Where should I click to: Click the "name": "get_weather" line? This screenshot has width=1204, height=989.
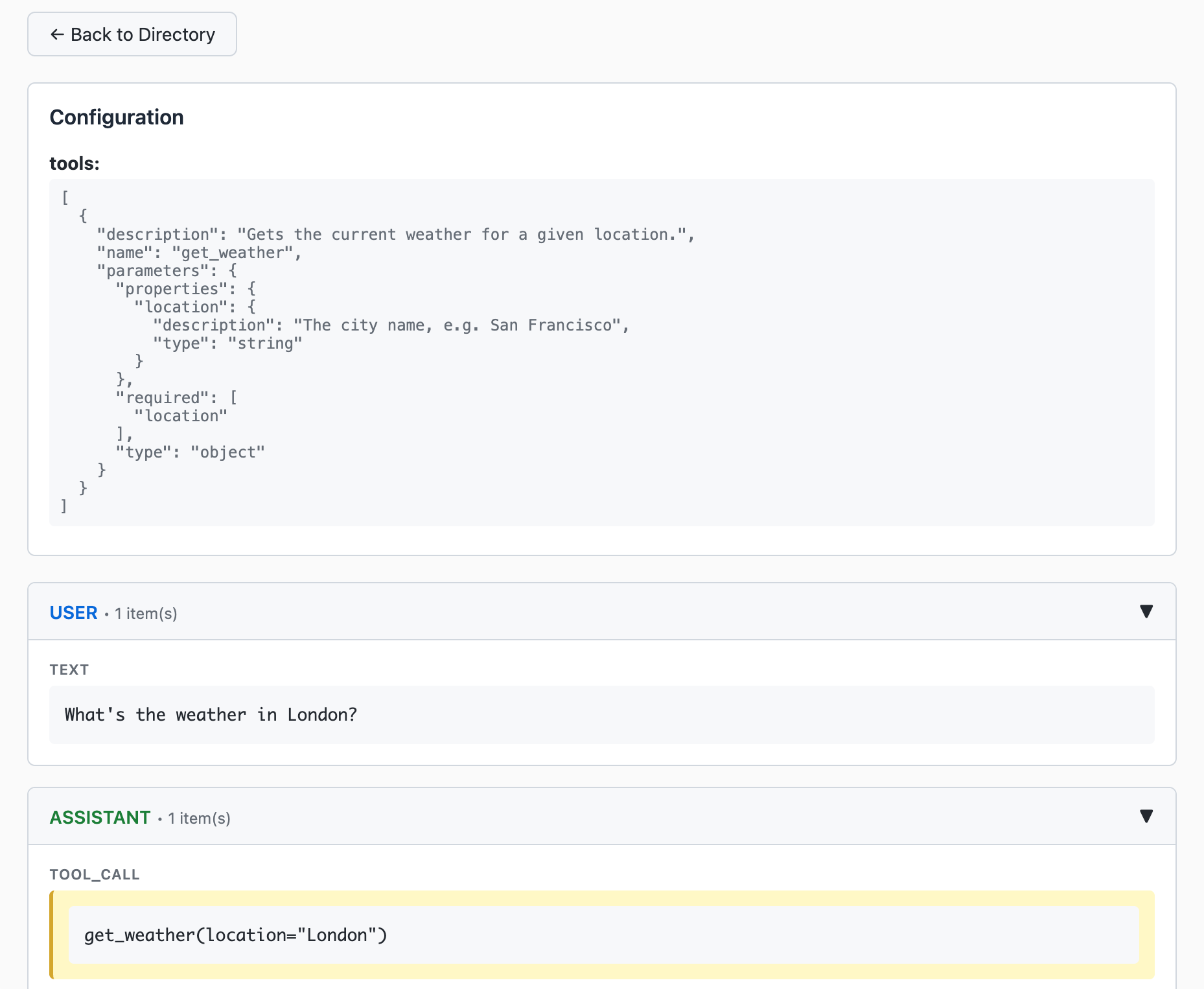[199, 253]
